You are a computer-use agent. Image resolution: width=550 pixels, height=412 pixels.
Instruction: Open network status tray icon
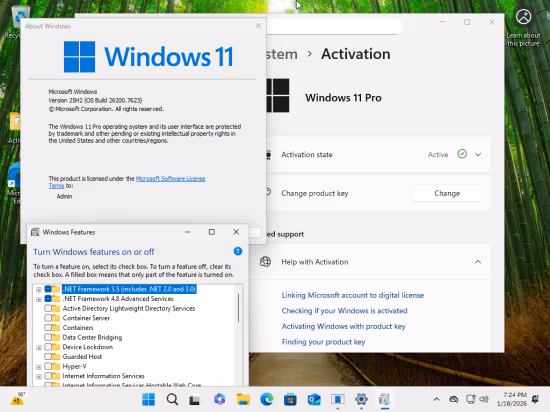tap(470, 399)
